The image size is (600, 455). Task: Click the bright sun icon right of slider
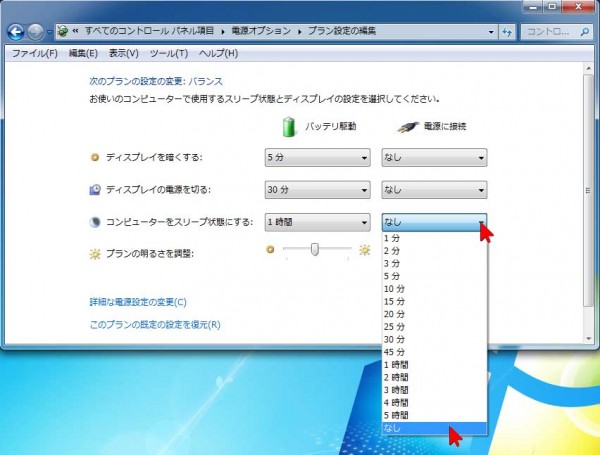tap(365, 250)
